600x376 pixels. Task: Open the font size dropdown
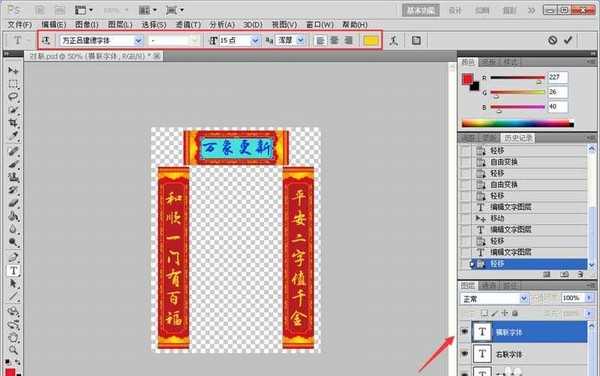click(255, 40)
